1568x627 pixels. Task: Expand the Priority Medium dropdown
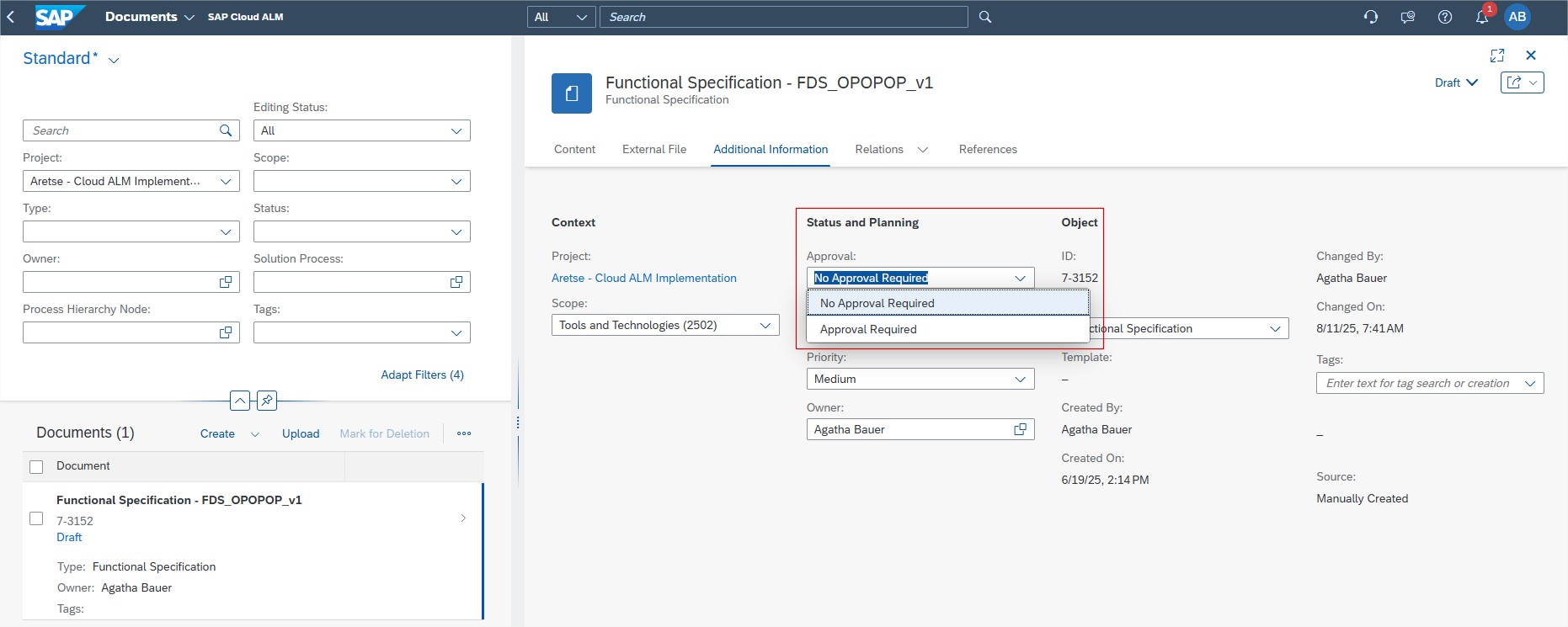point(1020,380)
